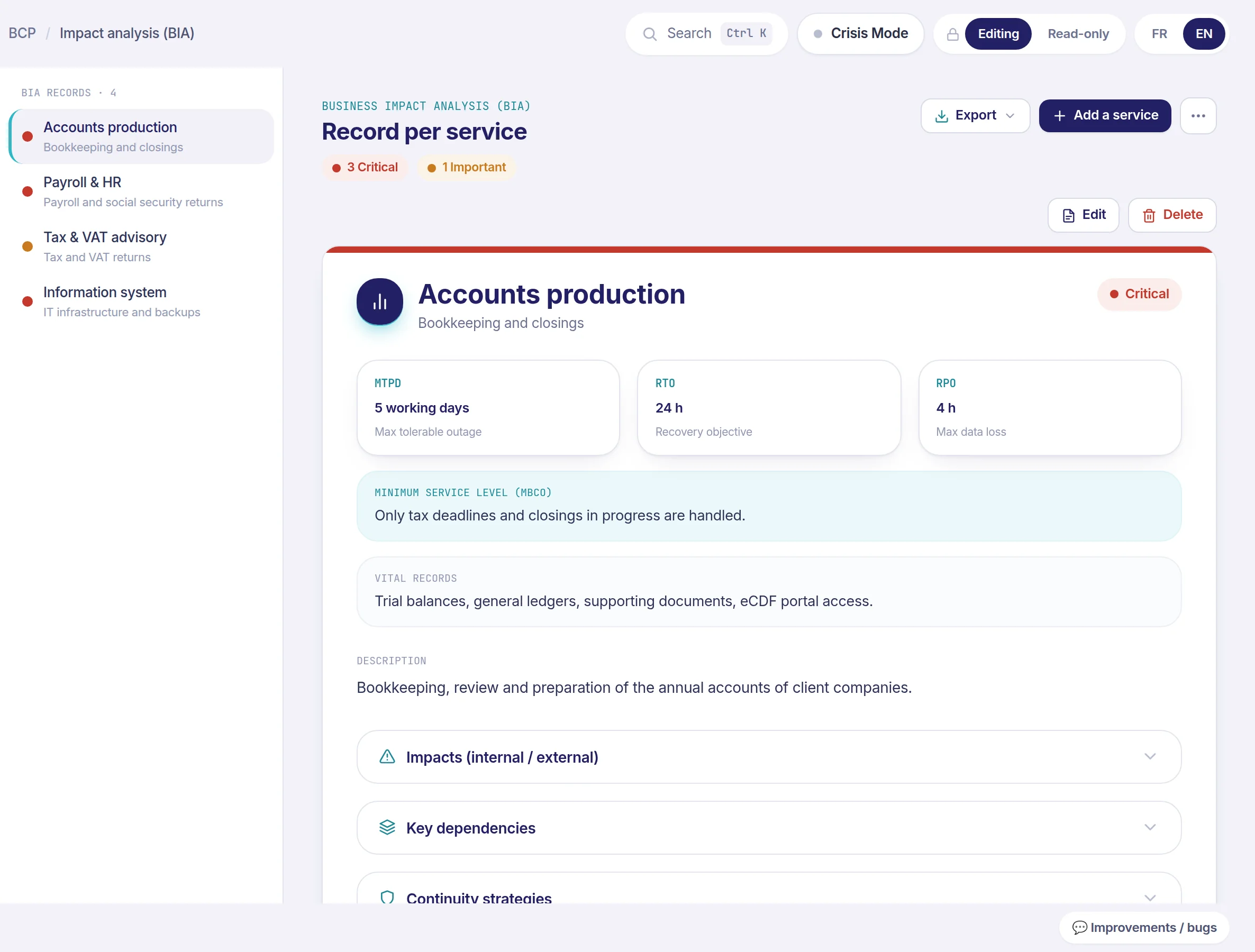The image size is (1255, 952).
Task: Click the RTO 24 h card
Action: [769, 408]
